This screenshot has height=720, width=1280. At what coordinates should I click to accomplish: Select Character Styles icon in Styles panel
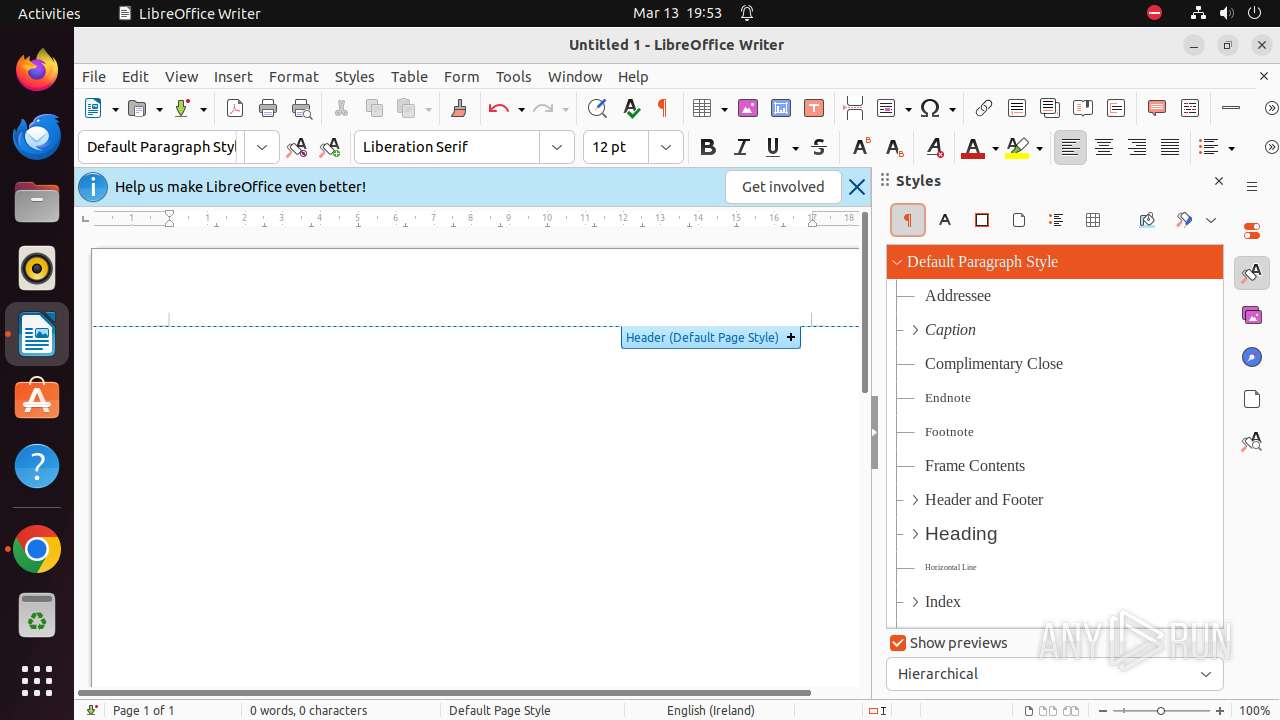(945, 220)
